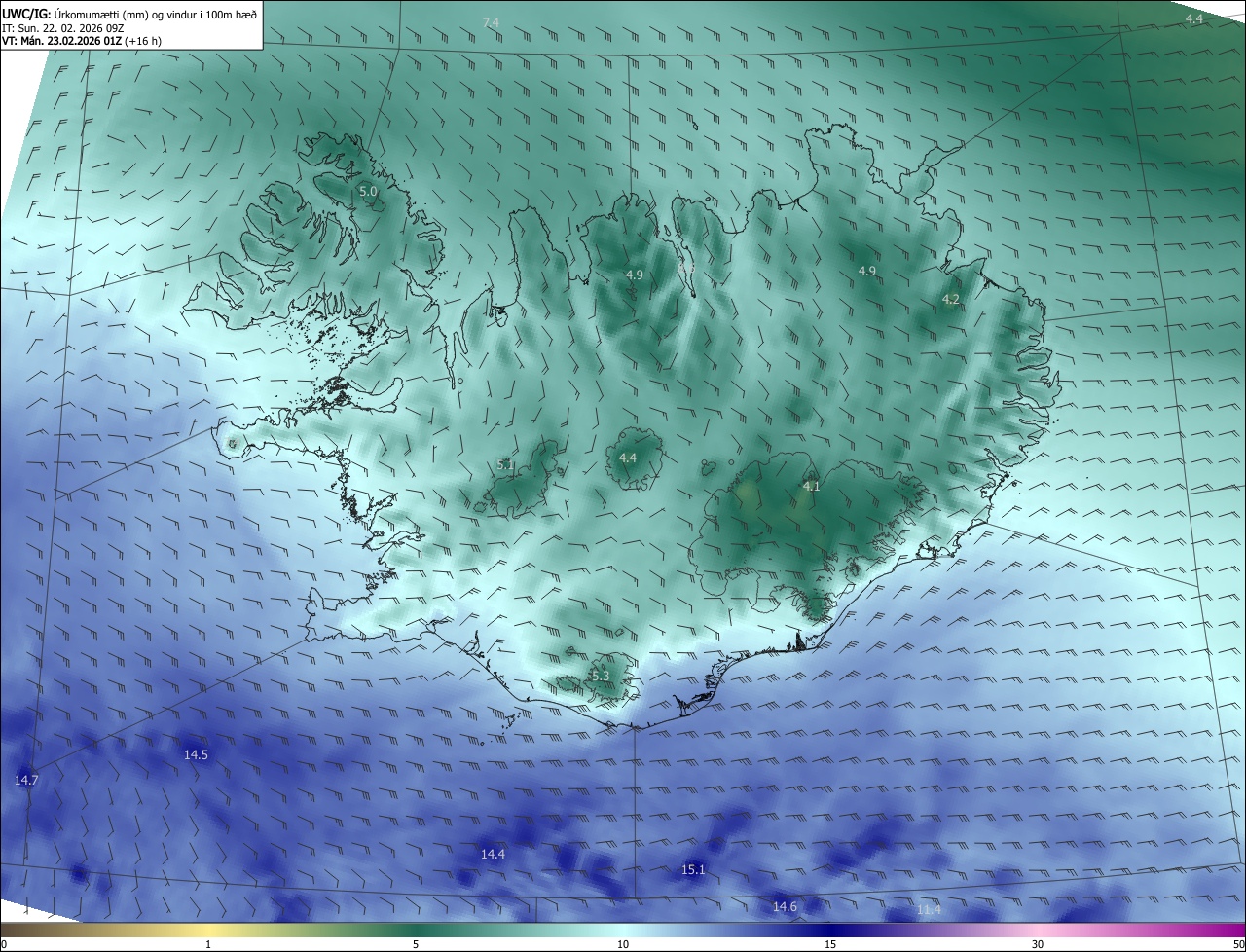This screenshot has width=1246, height=952.
Task: Click the 4.1 value on Vatnajökull glacier
Action: [x=812, y=486]
